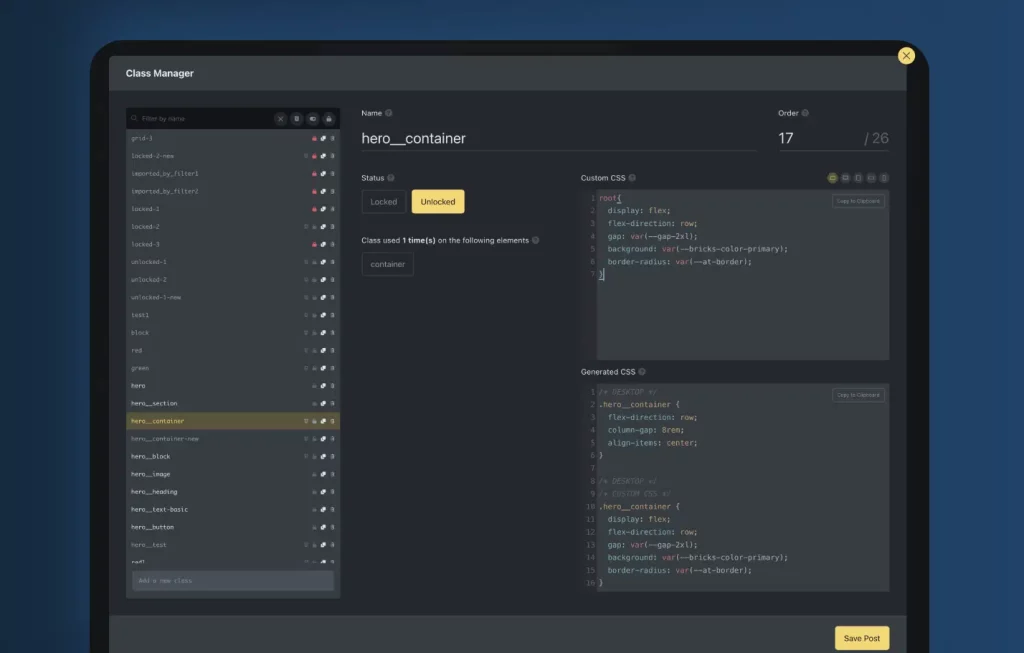Select the hero__container-new class
The width and height of the screenshot is (1024, 653).
(x=232, y=439)
